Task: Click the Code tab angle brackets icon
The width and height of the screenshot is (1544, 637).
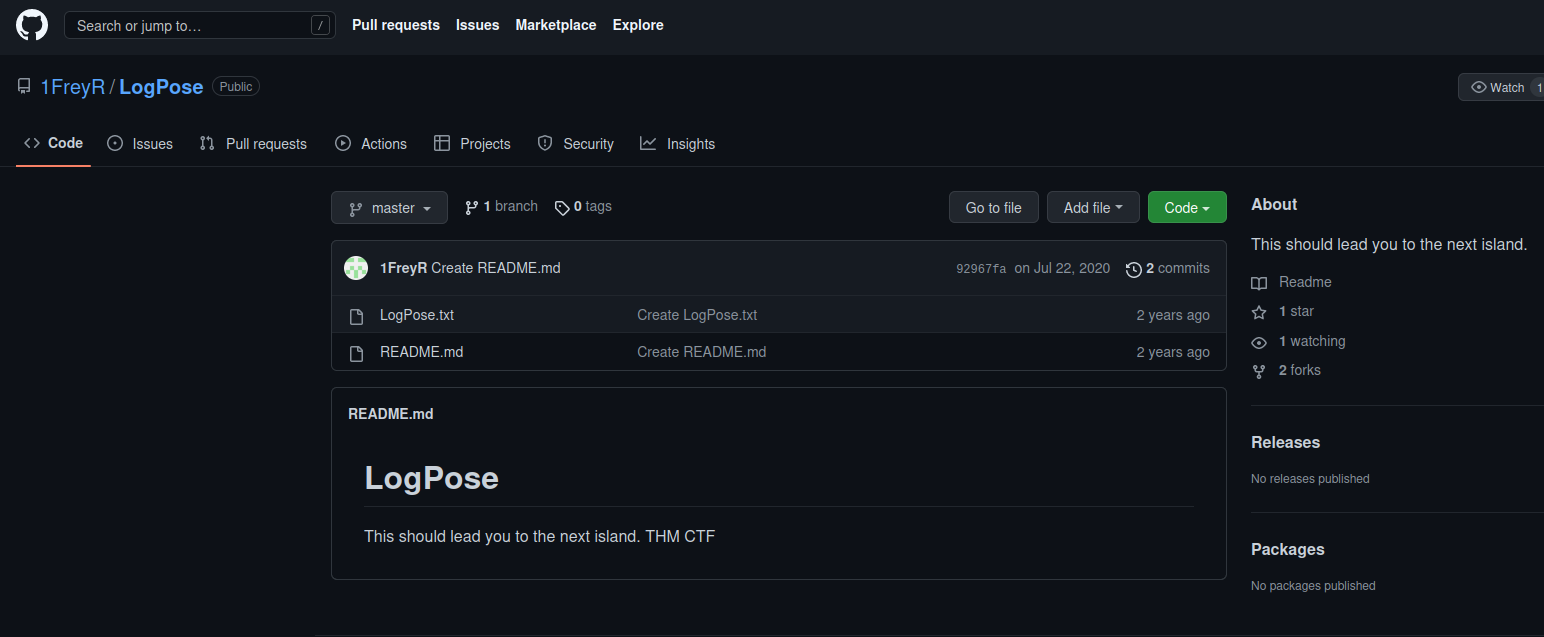Action: pyautogui.click(x=32, y=143)
